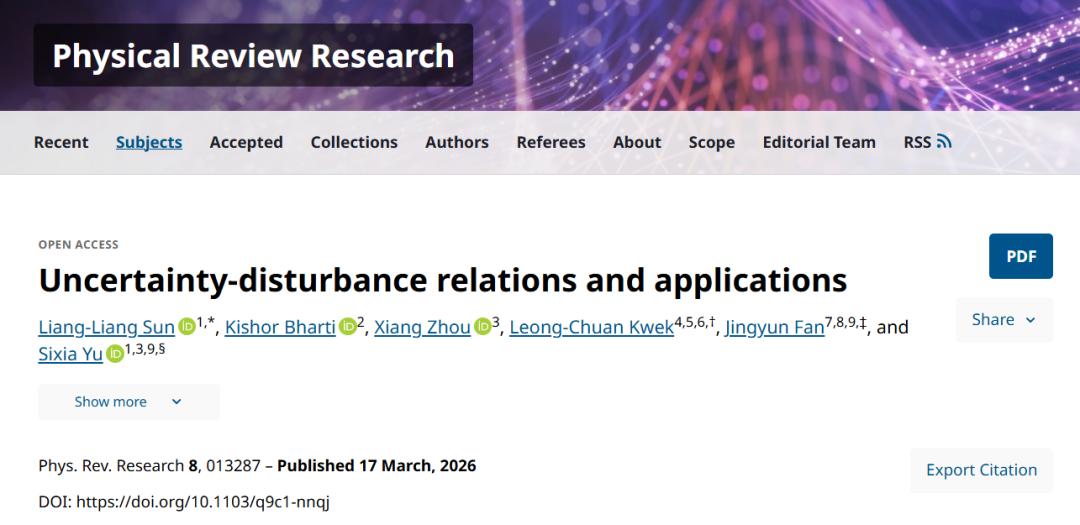The width and height of the screenshot is (1080, 525).
Task: Open the Accepted papers page
Action: coord(246,142)
